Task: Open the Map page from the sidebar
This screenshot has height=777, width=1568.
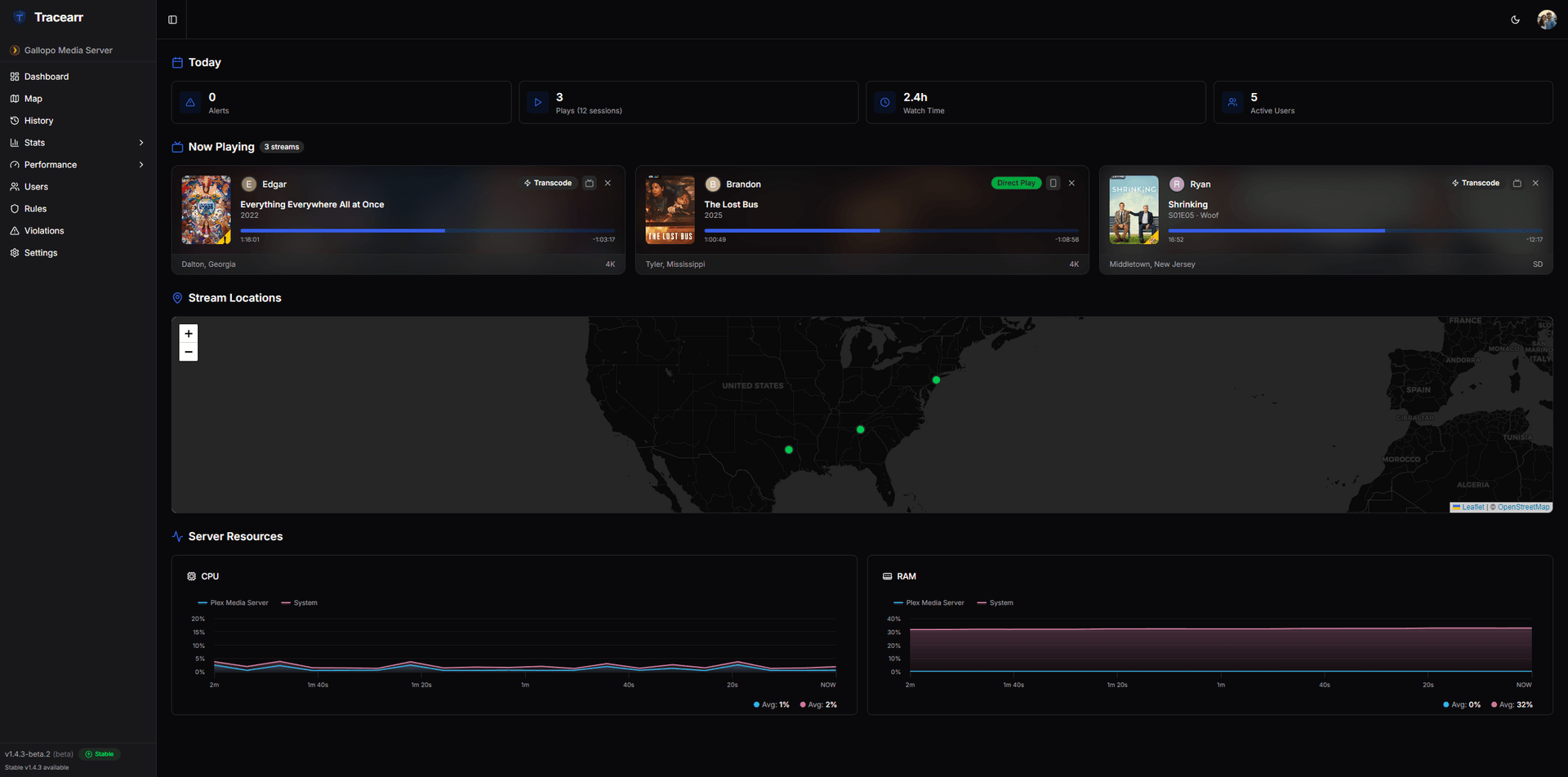Action: click(x=34, y=98)
